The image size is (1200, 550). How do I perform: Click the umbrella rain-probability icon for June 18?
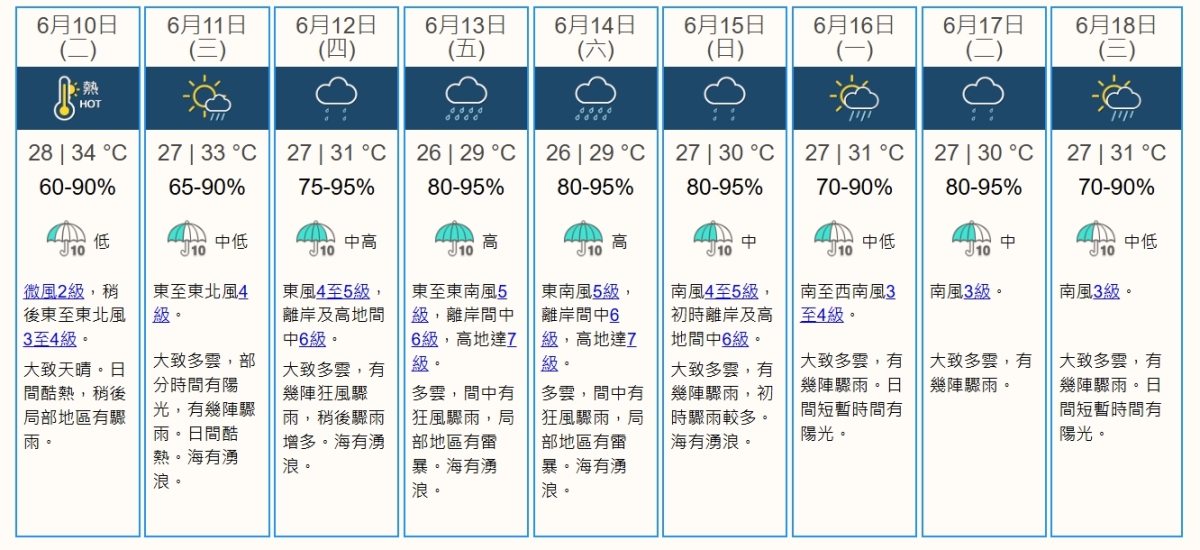(1097, 240)
